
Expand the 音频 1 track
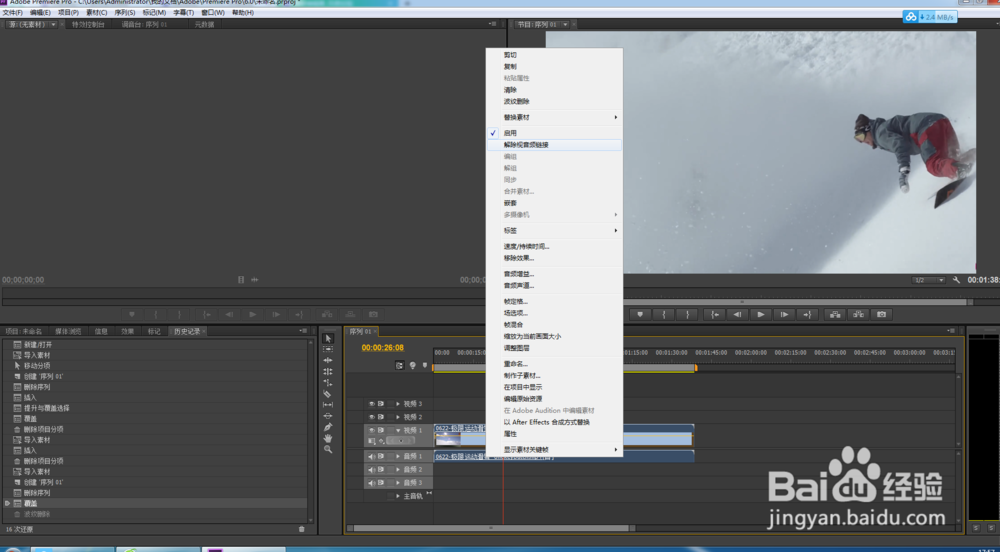pyautogui.click(x=399, y=456)
